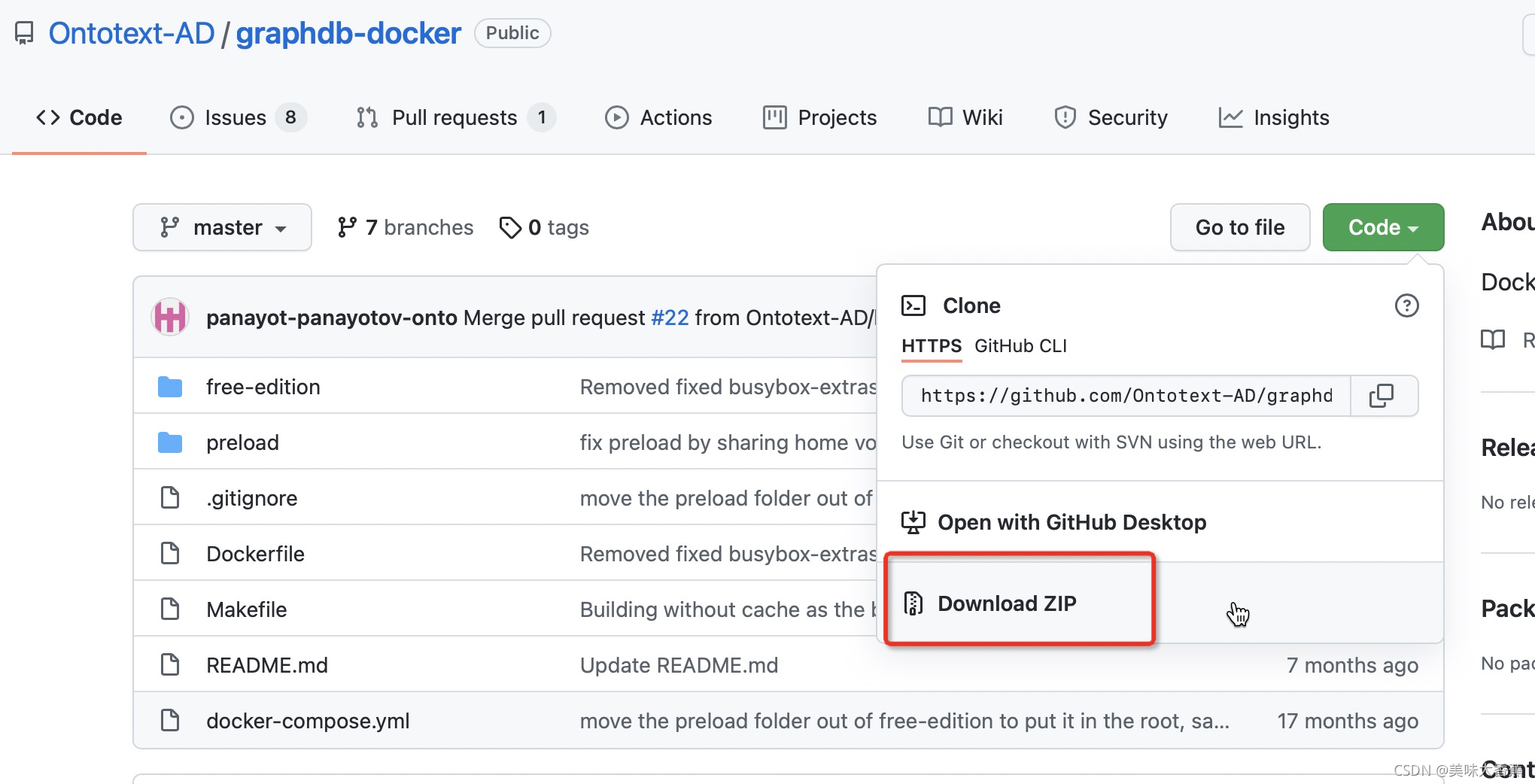The height and width of the screenshot is (784, 1535).
Task: Click the branch icon next to 7 branches
Action: (347, 227)
